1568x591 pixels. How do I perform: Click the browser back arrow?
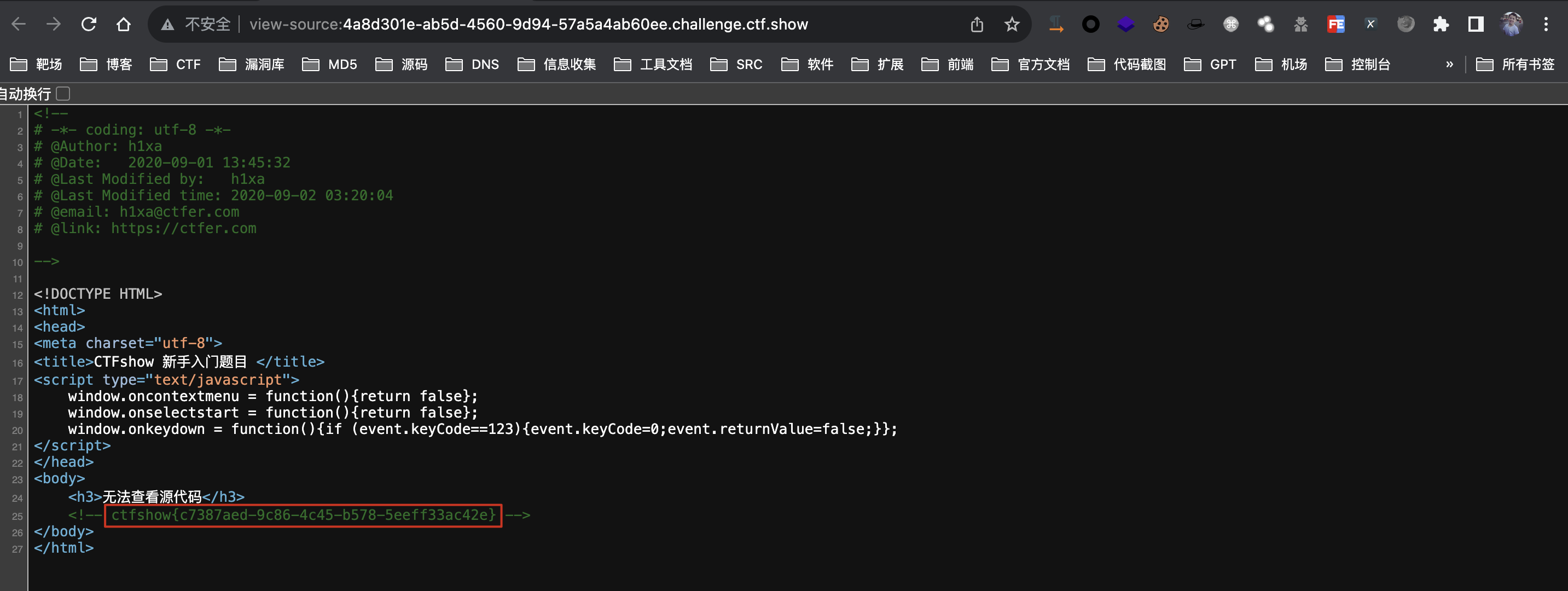click(x=19, y=24)
